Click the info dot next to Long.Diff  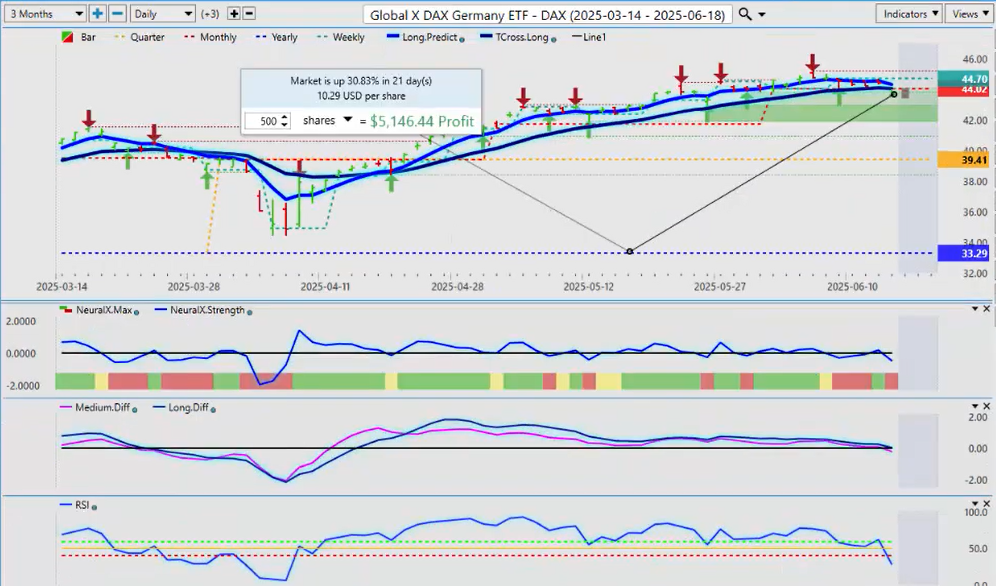pos(213,410)
